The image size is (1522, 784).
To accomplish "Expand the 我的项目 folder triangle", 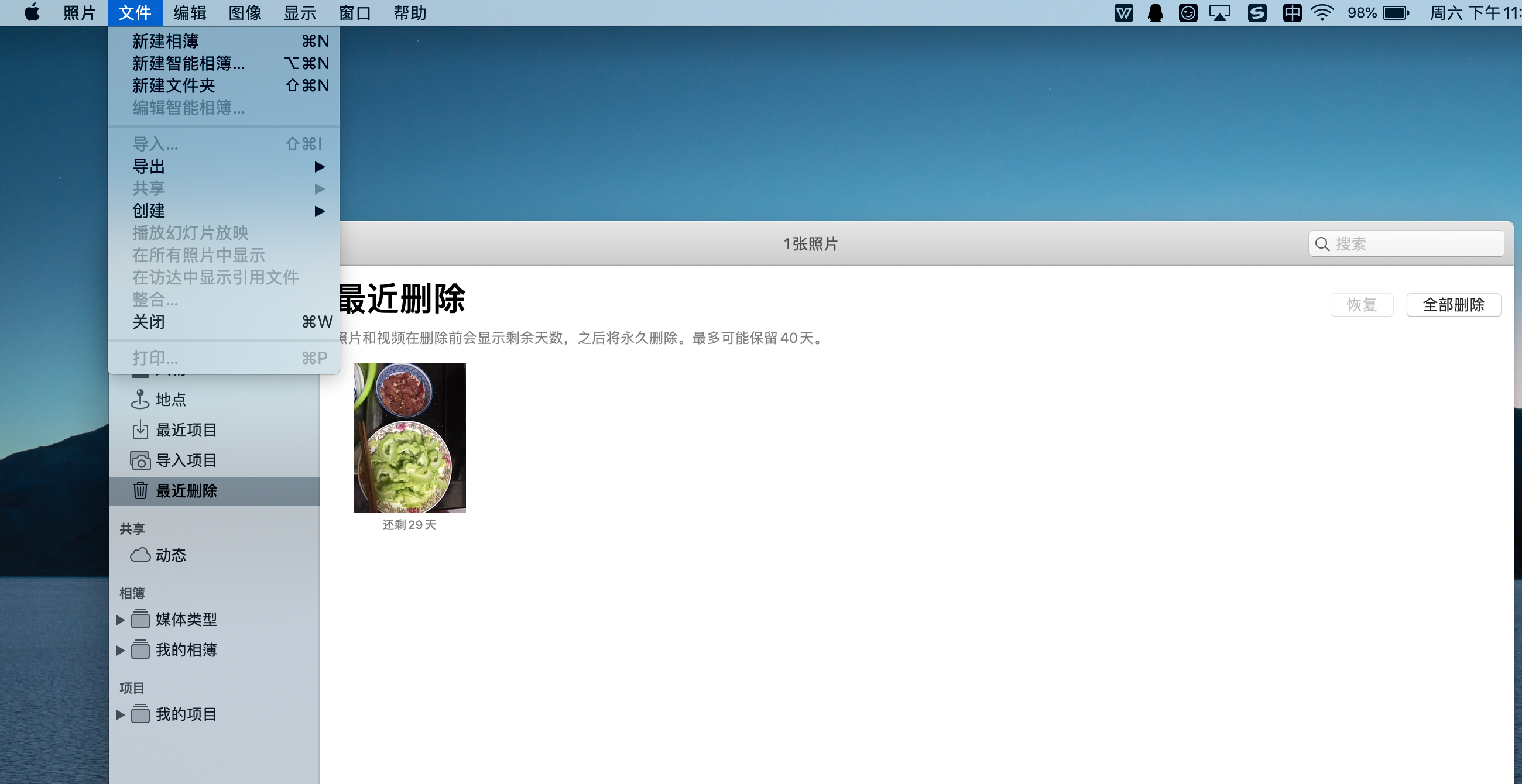I will pyautogui.click(x=121, y=715).
